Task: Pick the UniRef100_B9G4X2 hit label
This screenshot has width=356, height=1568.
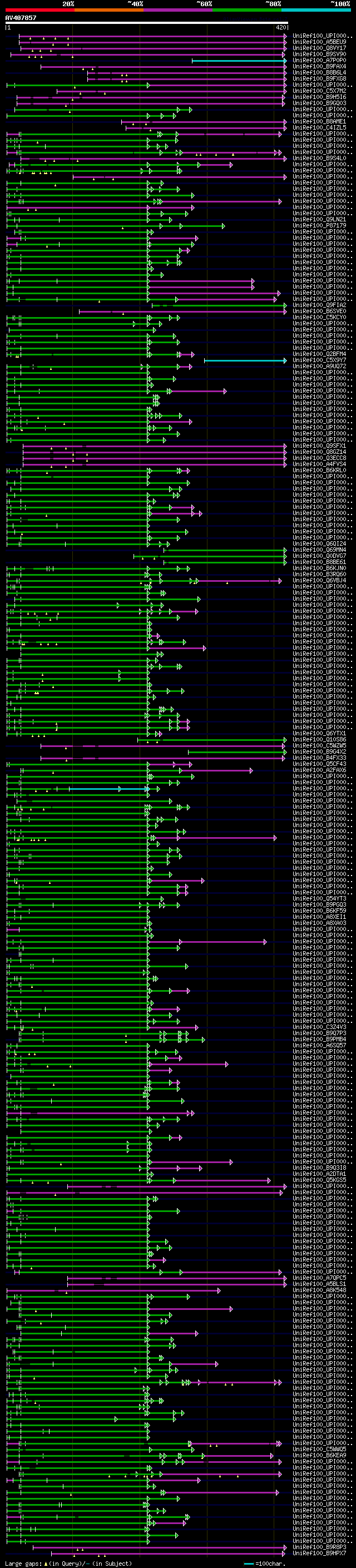Action: click(x=319, y=752)
